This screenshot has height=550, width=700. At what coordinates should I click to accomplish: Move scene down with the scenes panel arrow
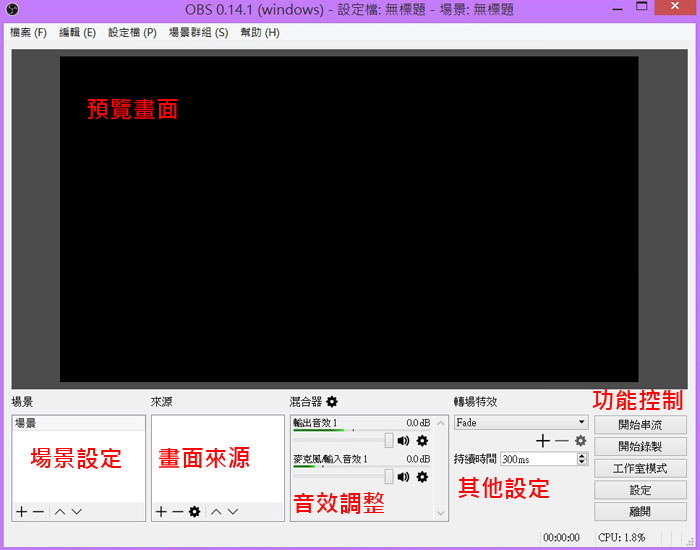pyautogui.click(x=77, y=512)
